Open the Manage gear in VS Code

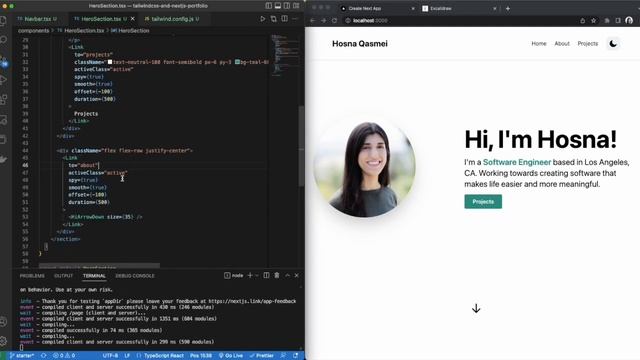pyautogui.click(x=3, y=341)
